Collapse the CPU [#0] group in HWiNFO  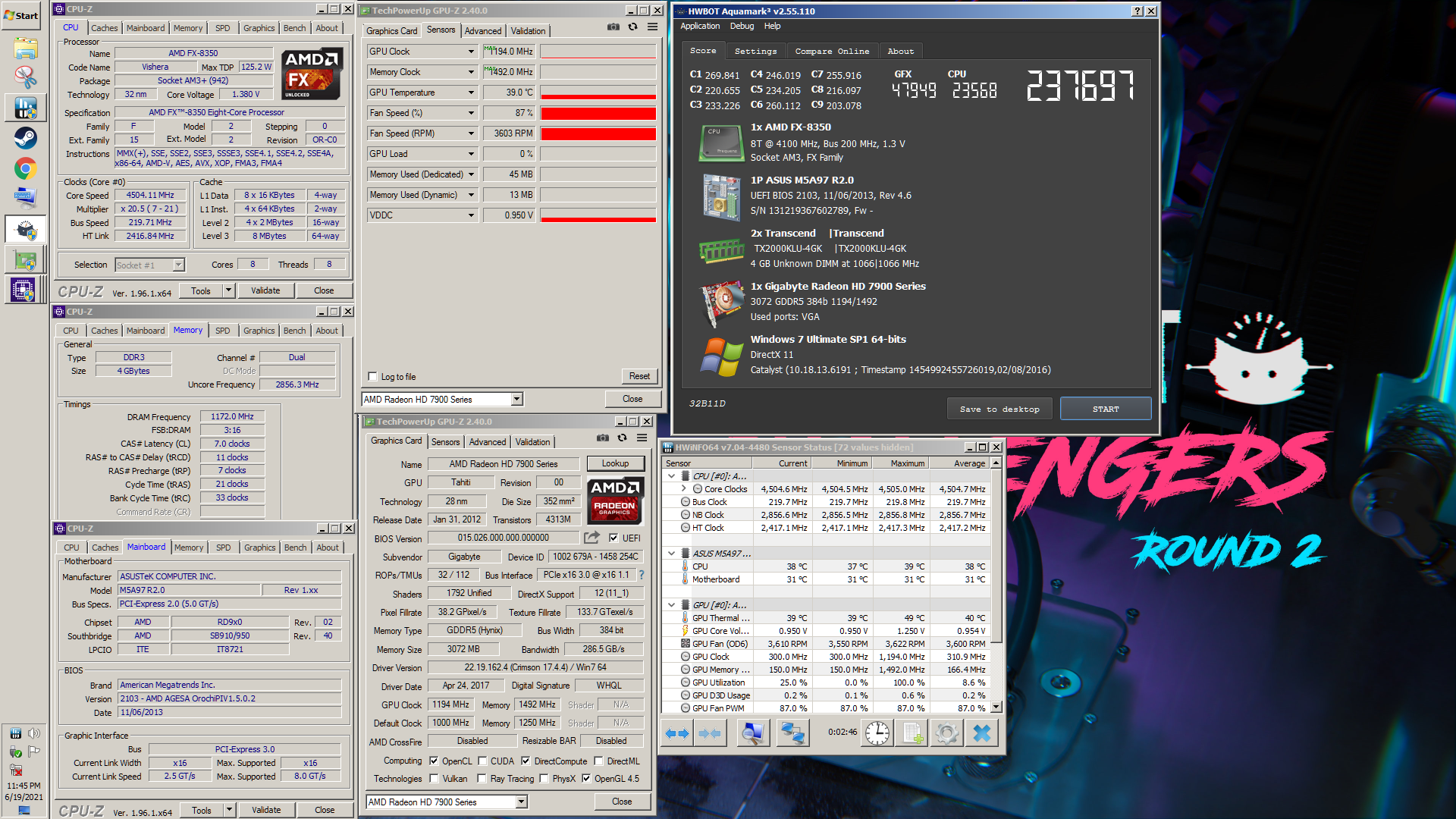tap(671, 476)
